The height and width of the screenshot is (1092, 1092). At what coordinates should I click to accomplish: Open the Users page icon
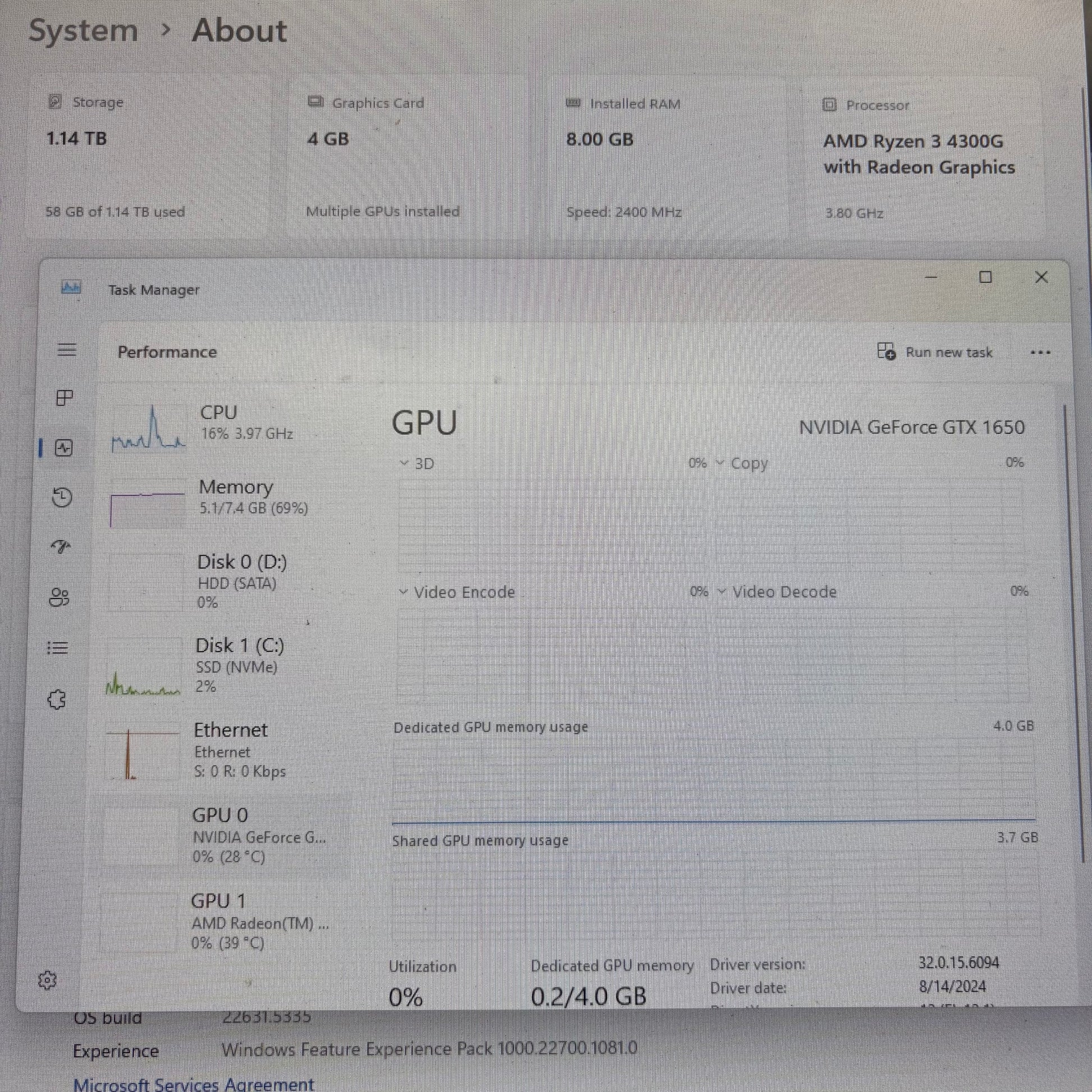point(59,597)
